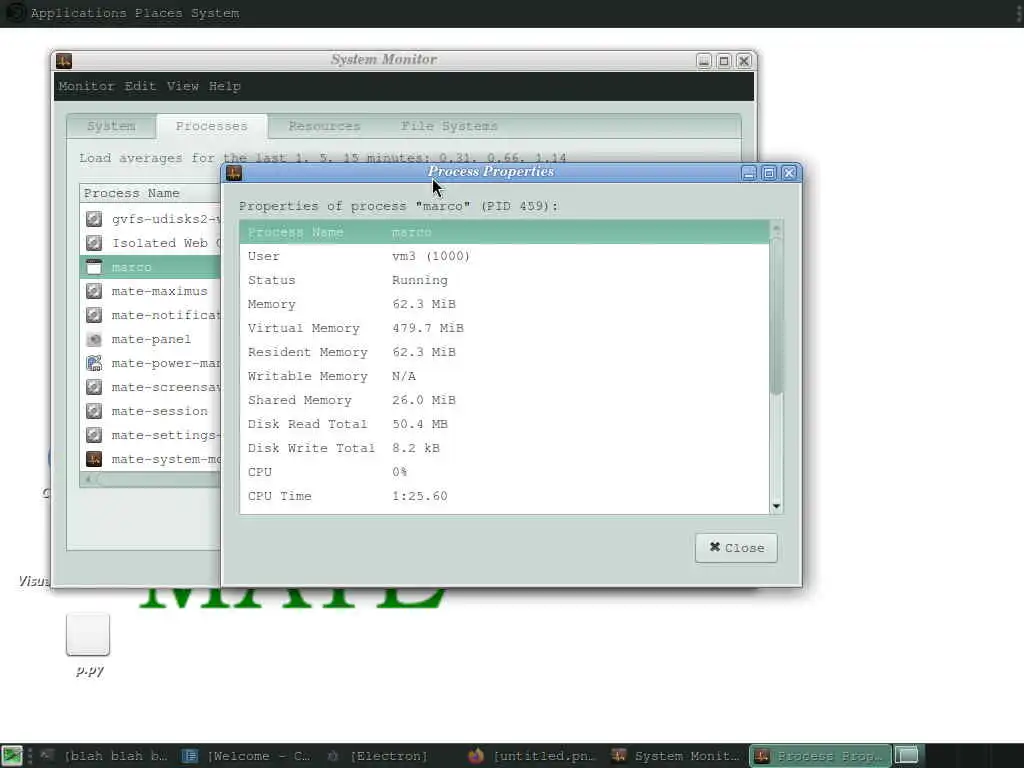Click the process list horizontal scroll left arrow

coord(88,479)
